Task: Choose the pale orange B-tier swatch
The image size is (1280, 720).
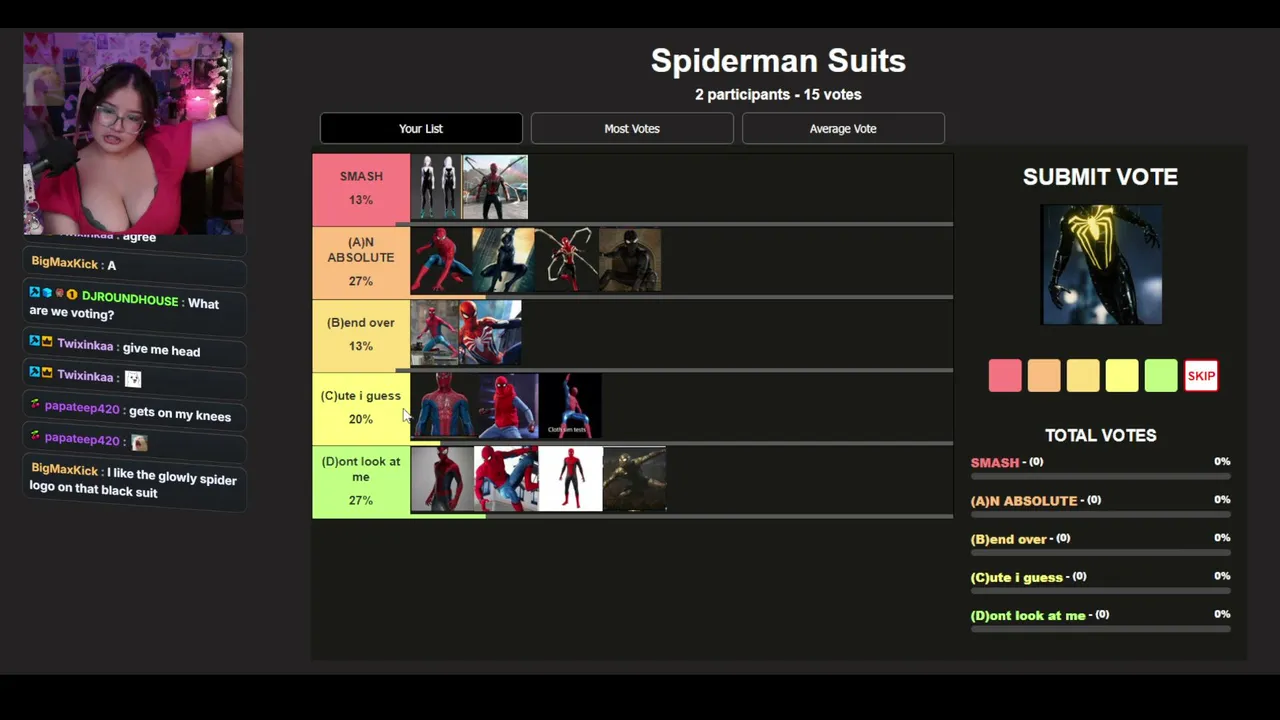Action: (x=1083, y=376)
